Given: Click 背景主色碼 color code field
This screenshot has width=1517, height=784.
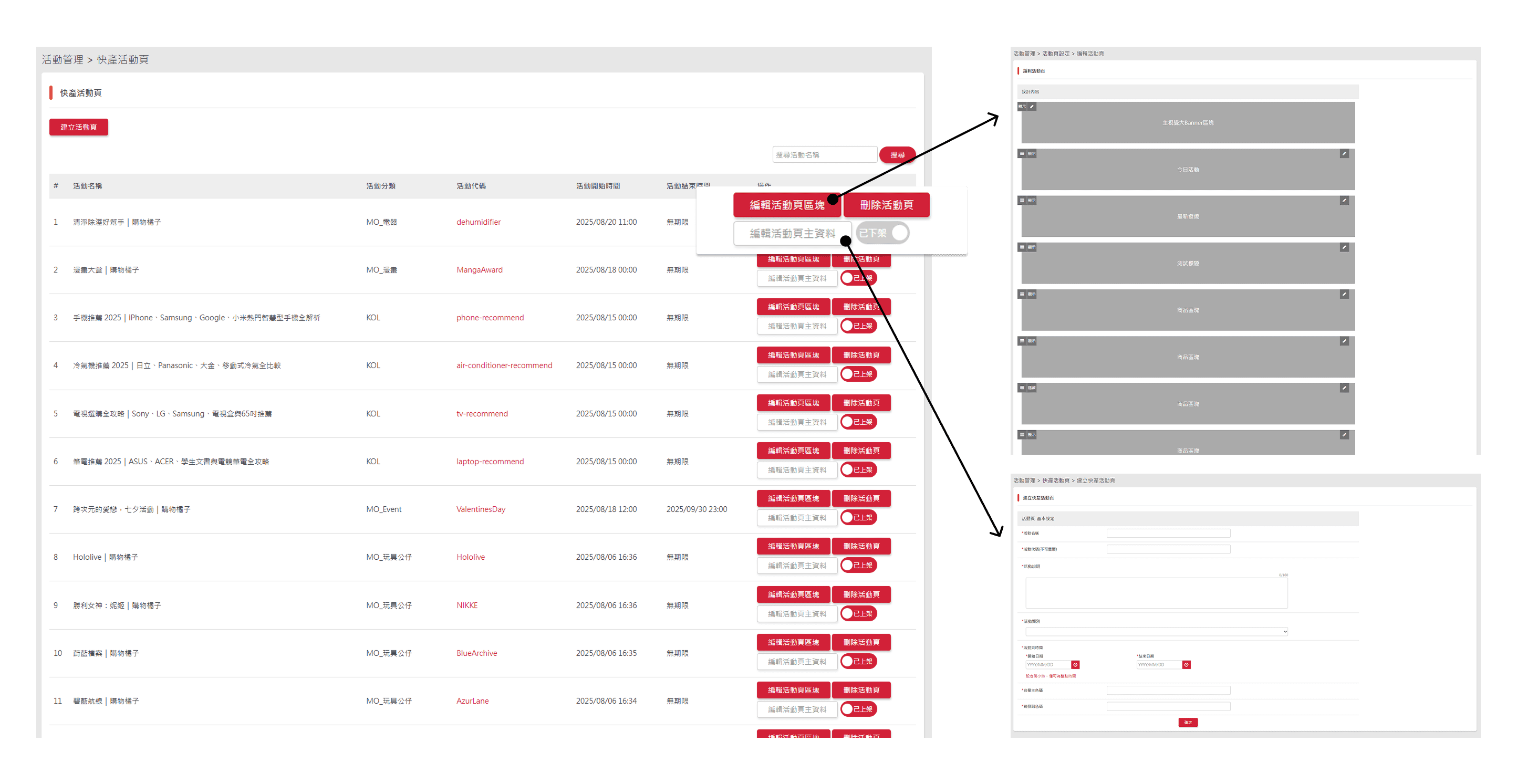Looking at the screenshot, I should tap(1168, 690).
